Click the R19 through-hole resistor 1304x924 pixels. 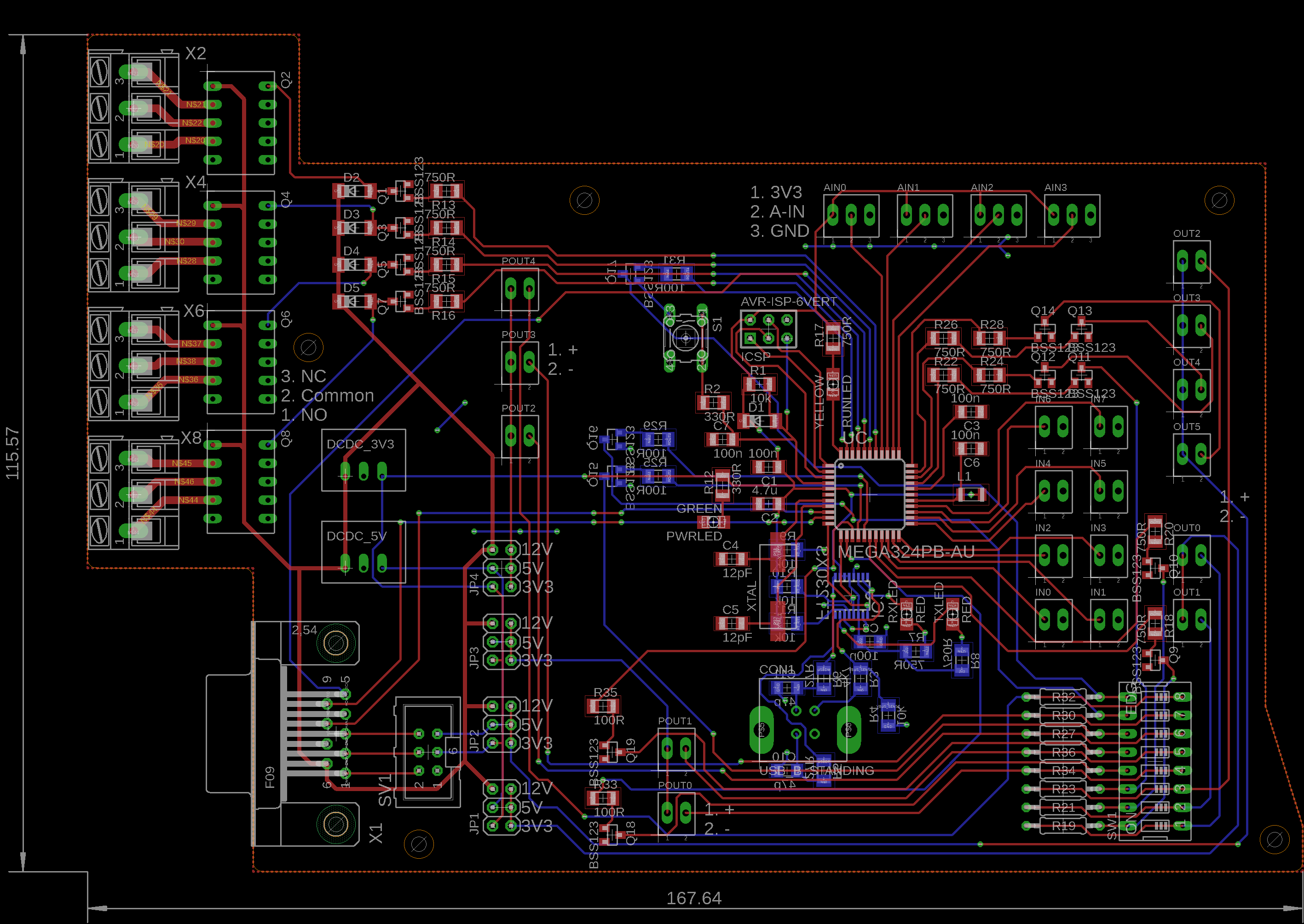tap(1063, 826)
